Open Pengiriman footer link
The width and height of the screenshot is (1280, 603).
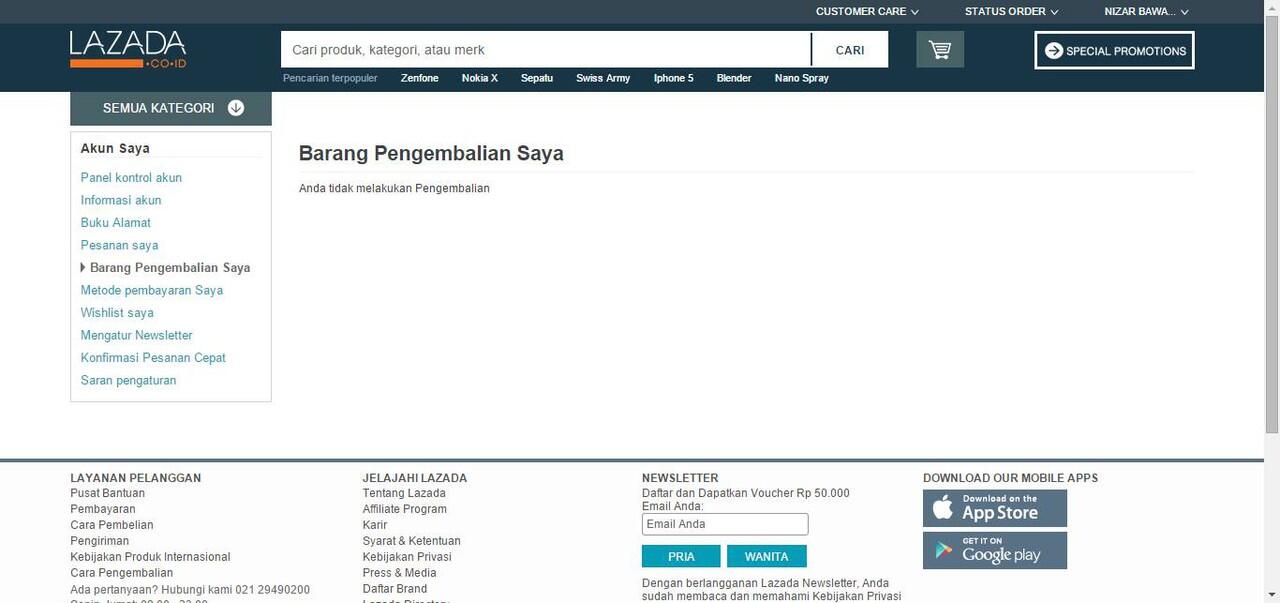[99, 541]
